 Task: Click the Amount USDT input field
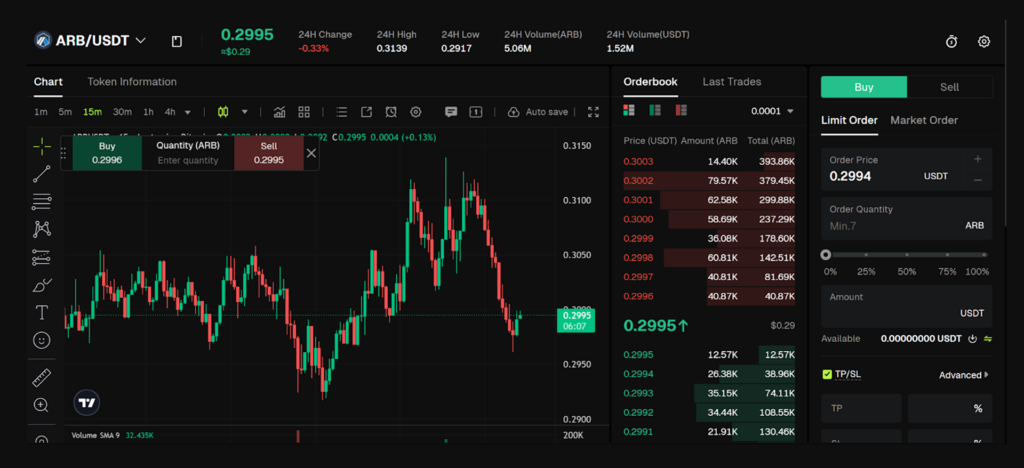point(906,306)
